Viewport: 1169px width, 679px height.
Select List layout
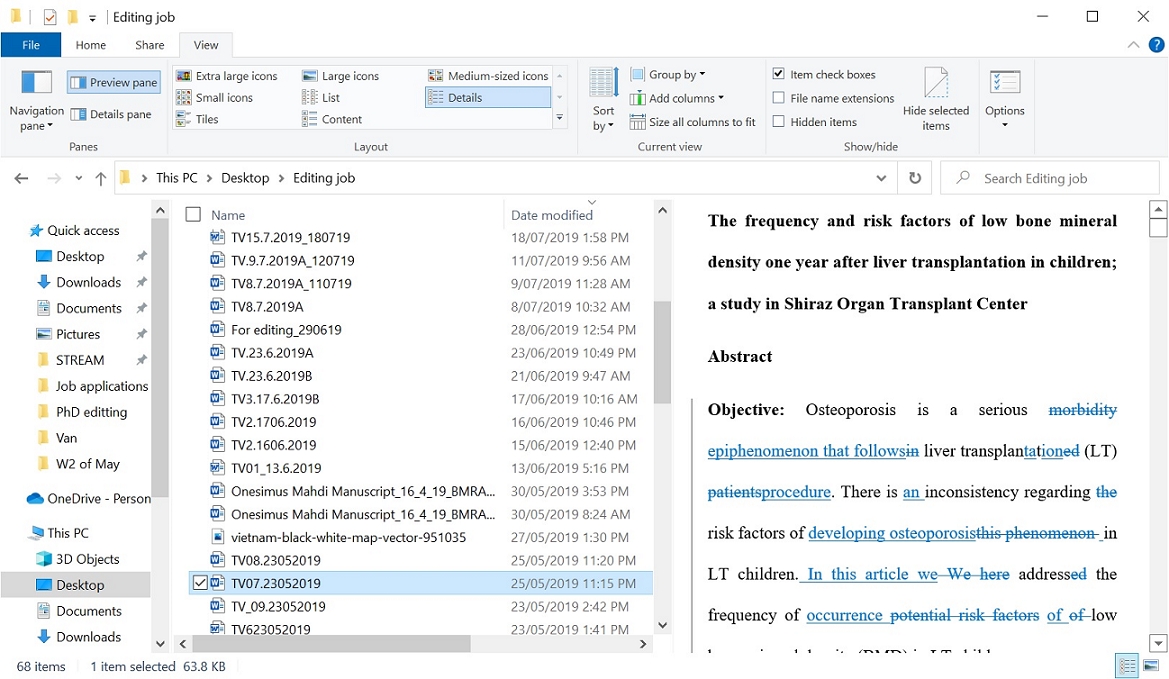point(321,98)
